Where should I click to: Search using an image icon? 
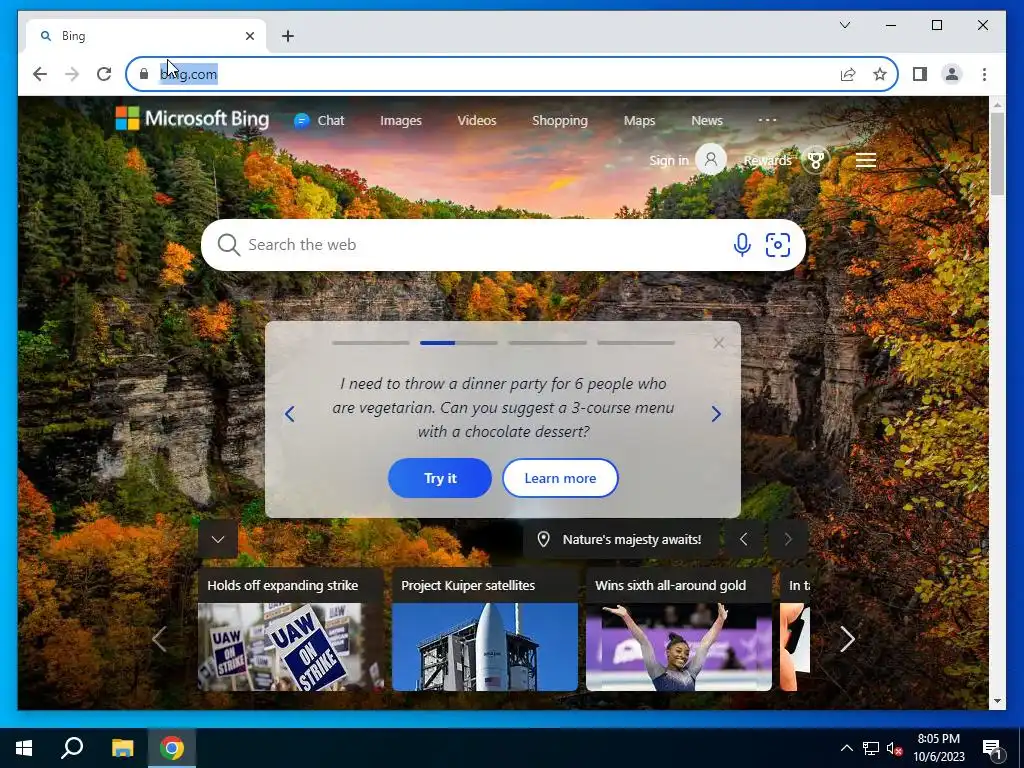point(777,245)
